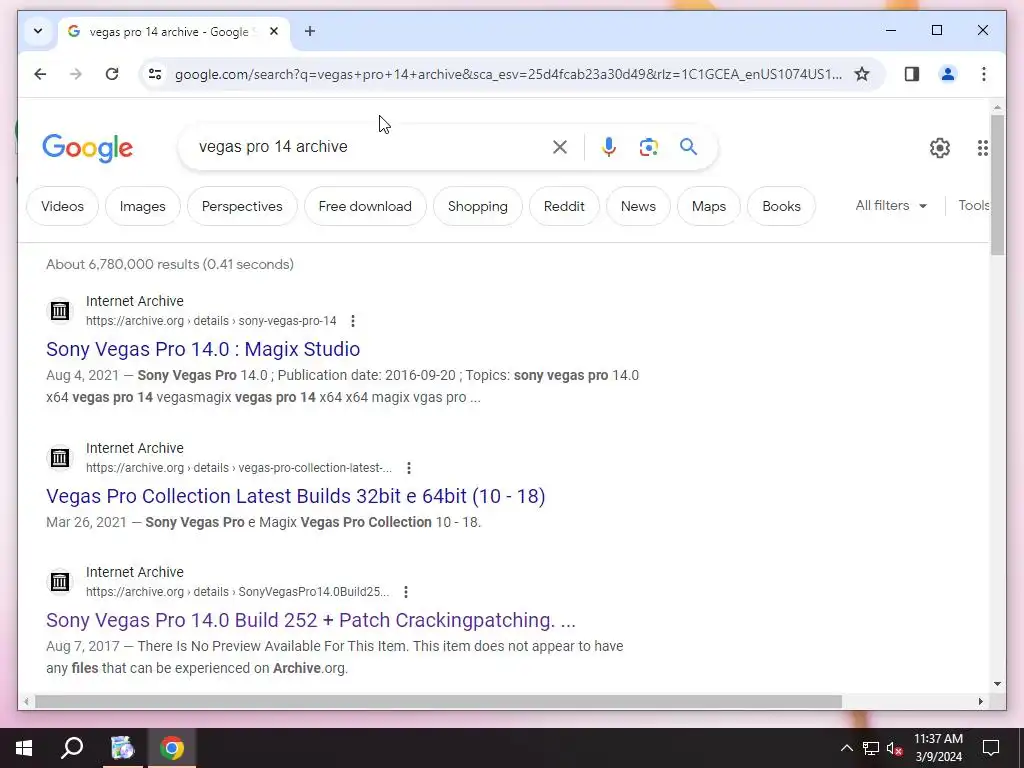Open Chrome side panel icon
Screen dimensions: 1024x768
(x=912, y=74)
